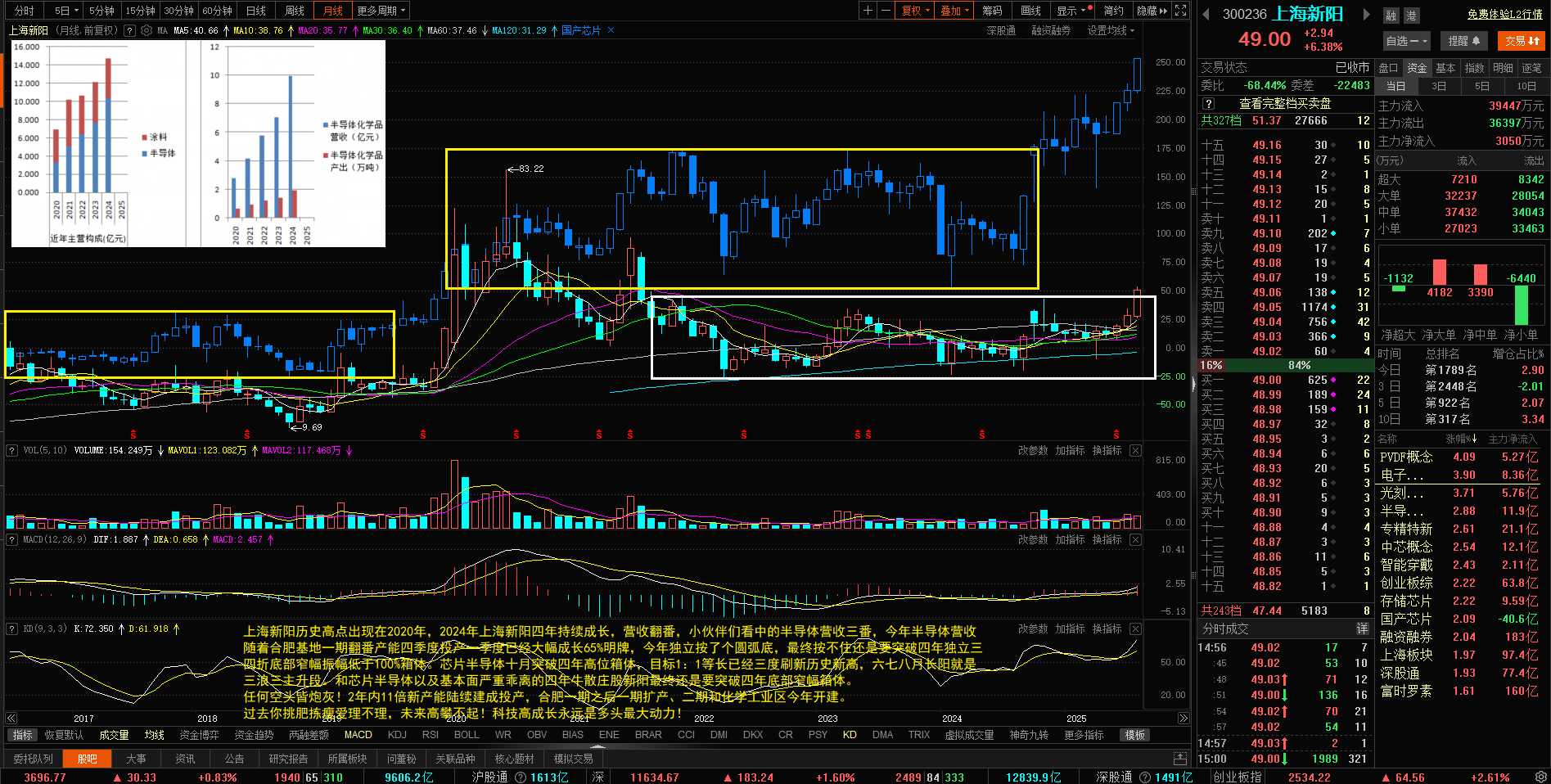The image size is (1551, 784).
Task: Open 盘口 tab in side panel
Action: 1388,68
